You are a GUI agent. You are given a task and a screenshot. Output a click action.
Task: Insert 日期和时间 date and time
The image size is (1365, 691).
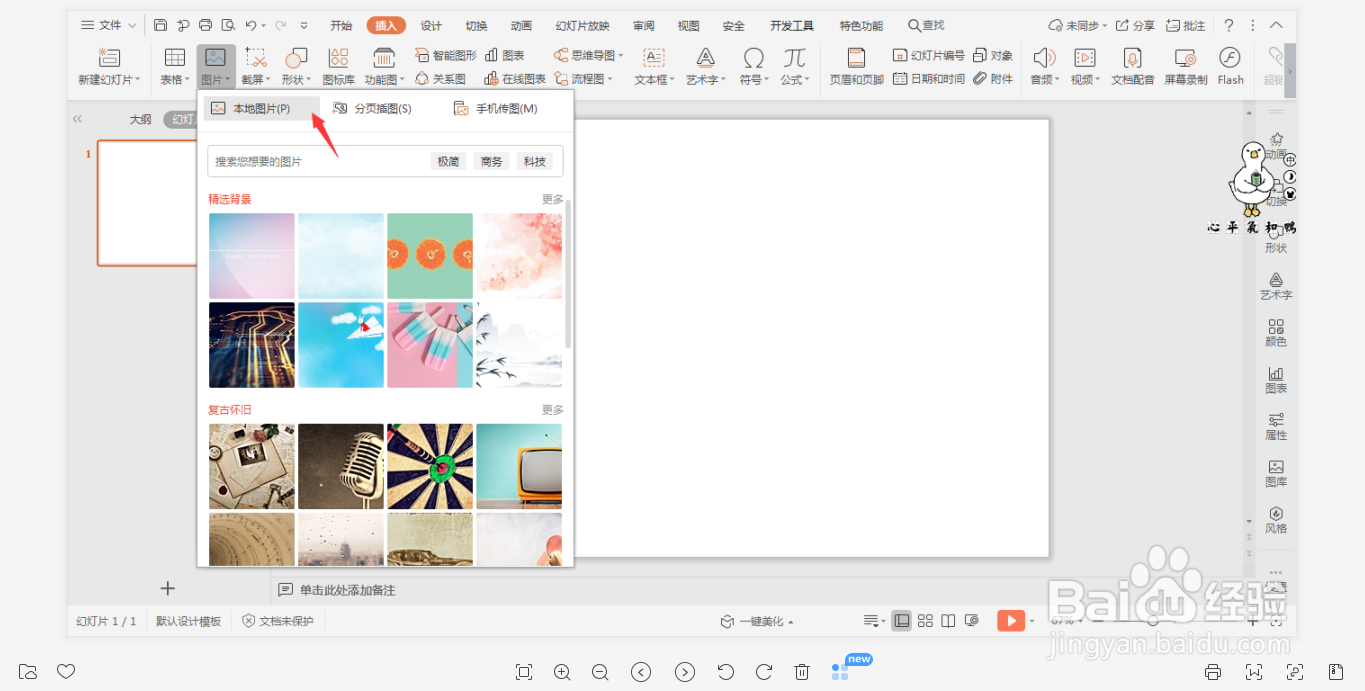(929, 78)
